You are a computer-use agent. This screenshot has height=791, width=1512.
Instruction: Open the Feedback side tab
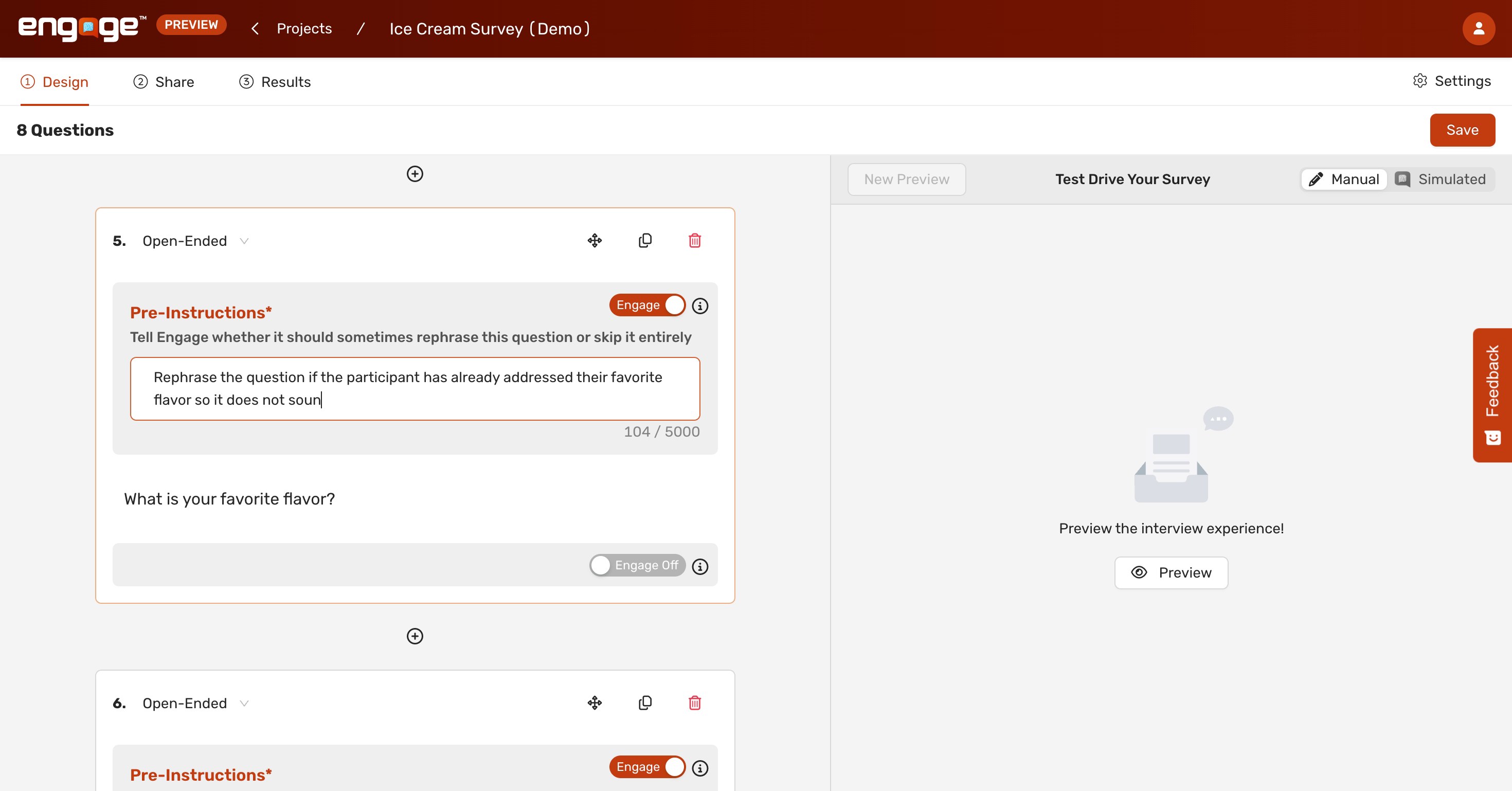point(1492,395)
